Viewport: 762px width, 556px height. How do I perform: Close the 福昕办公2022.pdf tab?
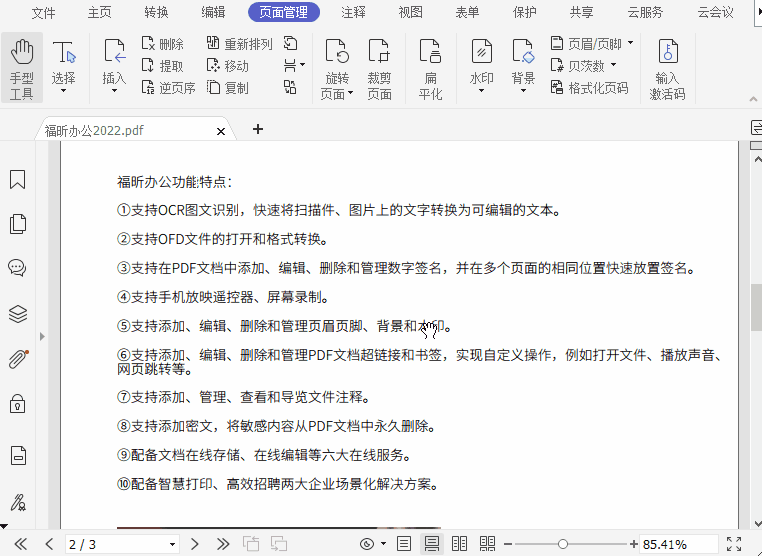[x=221, y=131]
